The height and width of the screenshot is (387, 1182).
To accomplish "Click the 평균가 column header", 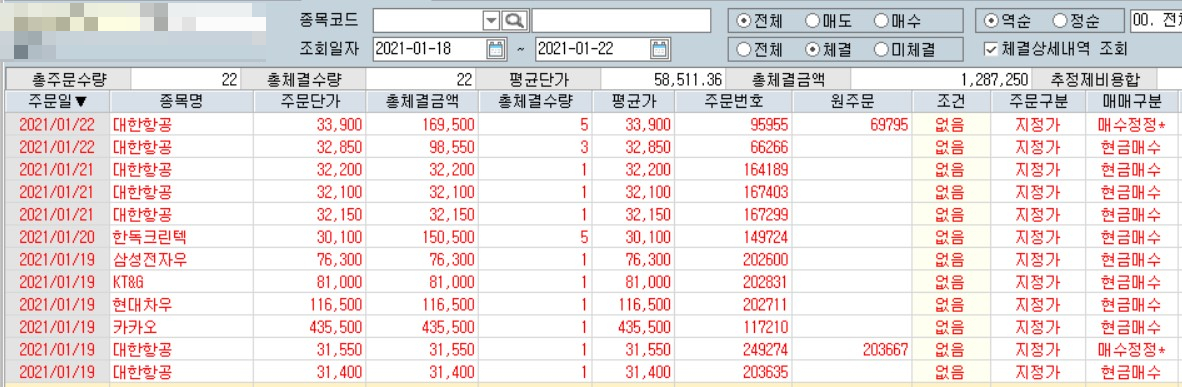I will 635,102.
